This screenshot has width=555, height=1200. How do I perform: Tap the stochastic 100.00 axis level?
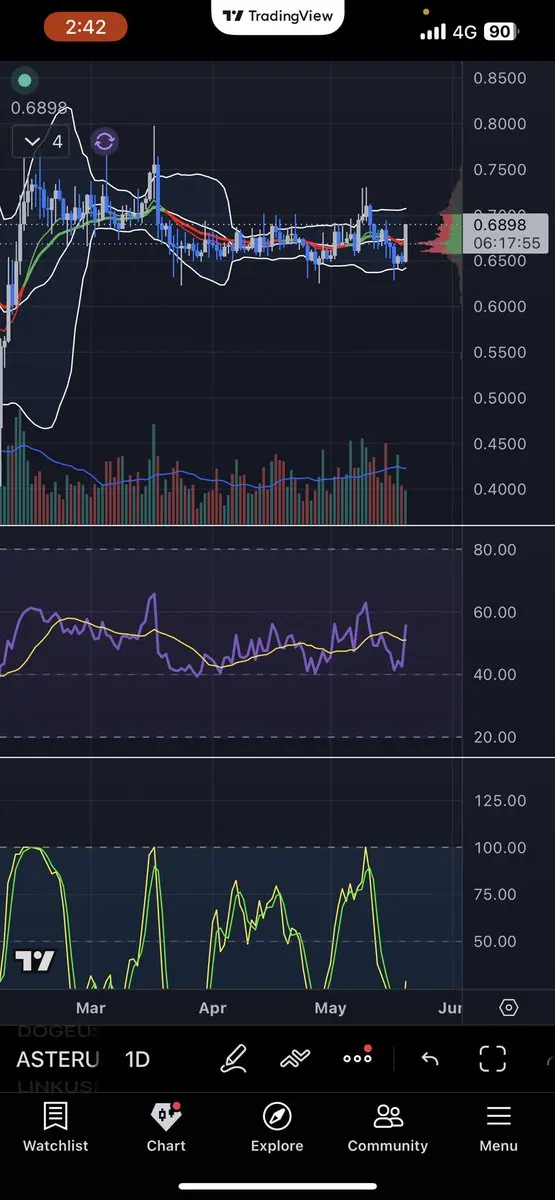click(x=498, y=848)
